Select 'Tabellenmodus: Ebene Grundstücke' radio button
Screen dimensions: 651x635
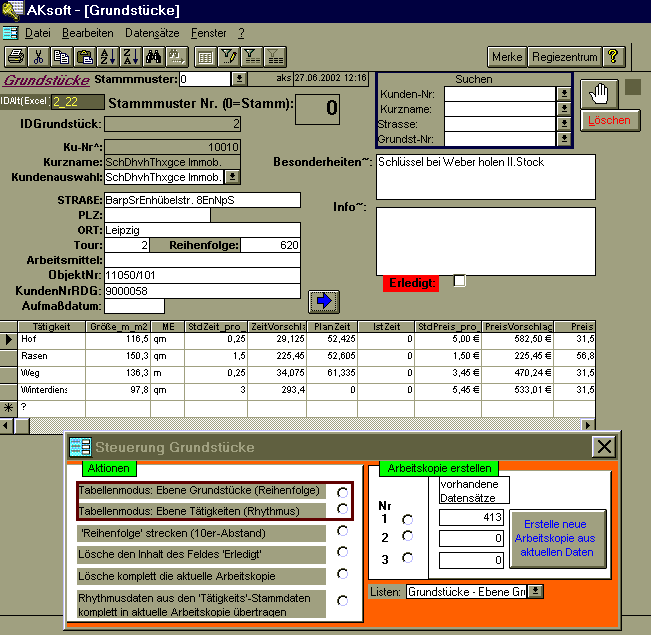pos(343,492)
